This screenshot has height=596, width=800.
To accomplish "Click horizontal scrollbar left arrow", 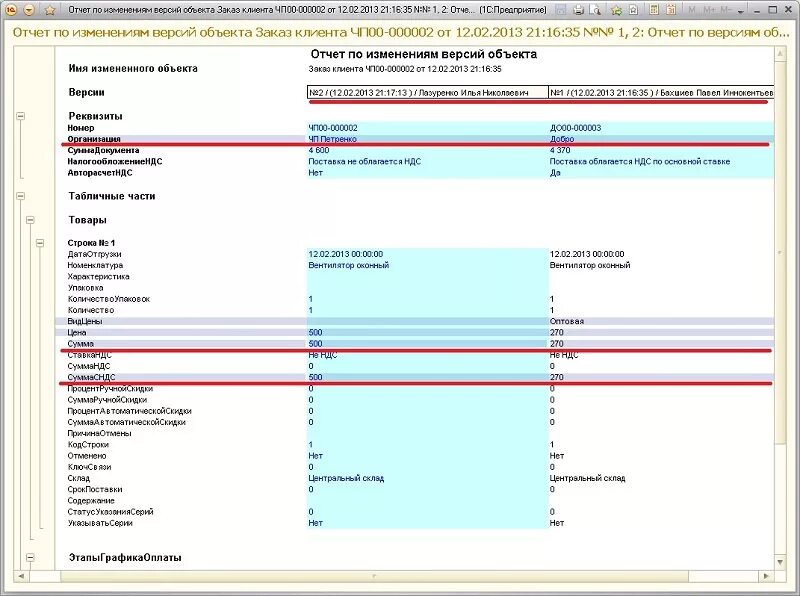I will (x=21, y=576).
